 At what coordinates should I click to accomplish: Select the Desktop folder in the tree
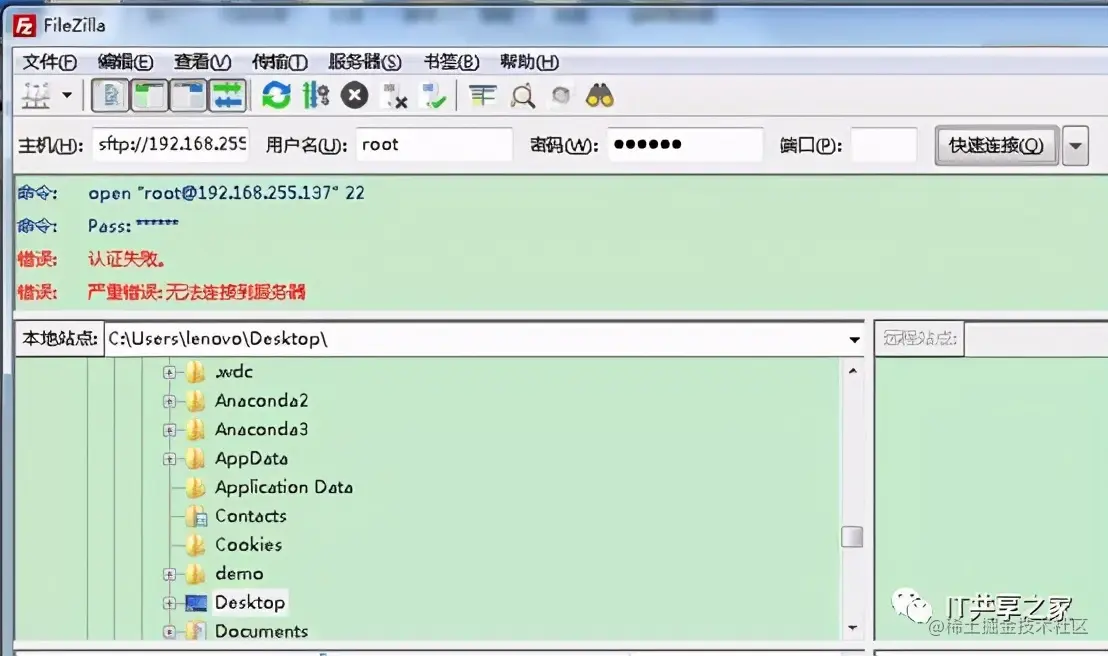(x=248, y=602)
